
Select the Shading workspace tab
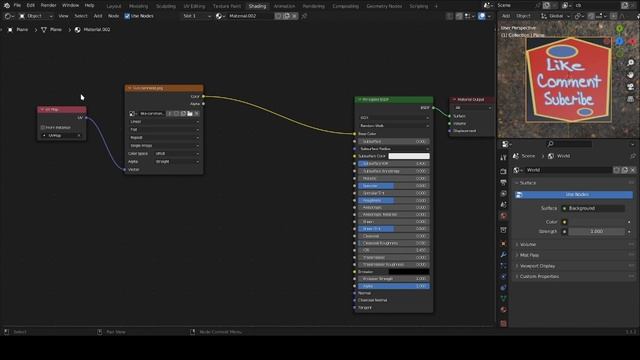point(257,6)
